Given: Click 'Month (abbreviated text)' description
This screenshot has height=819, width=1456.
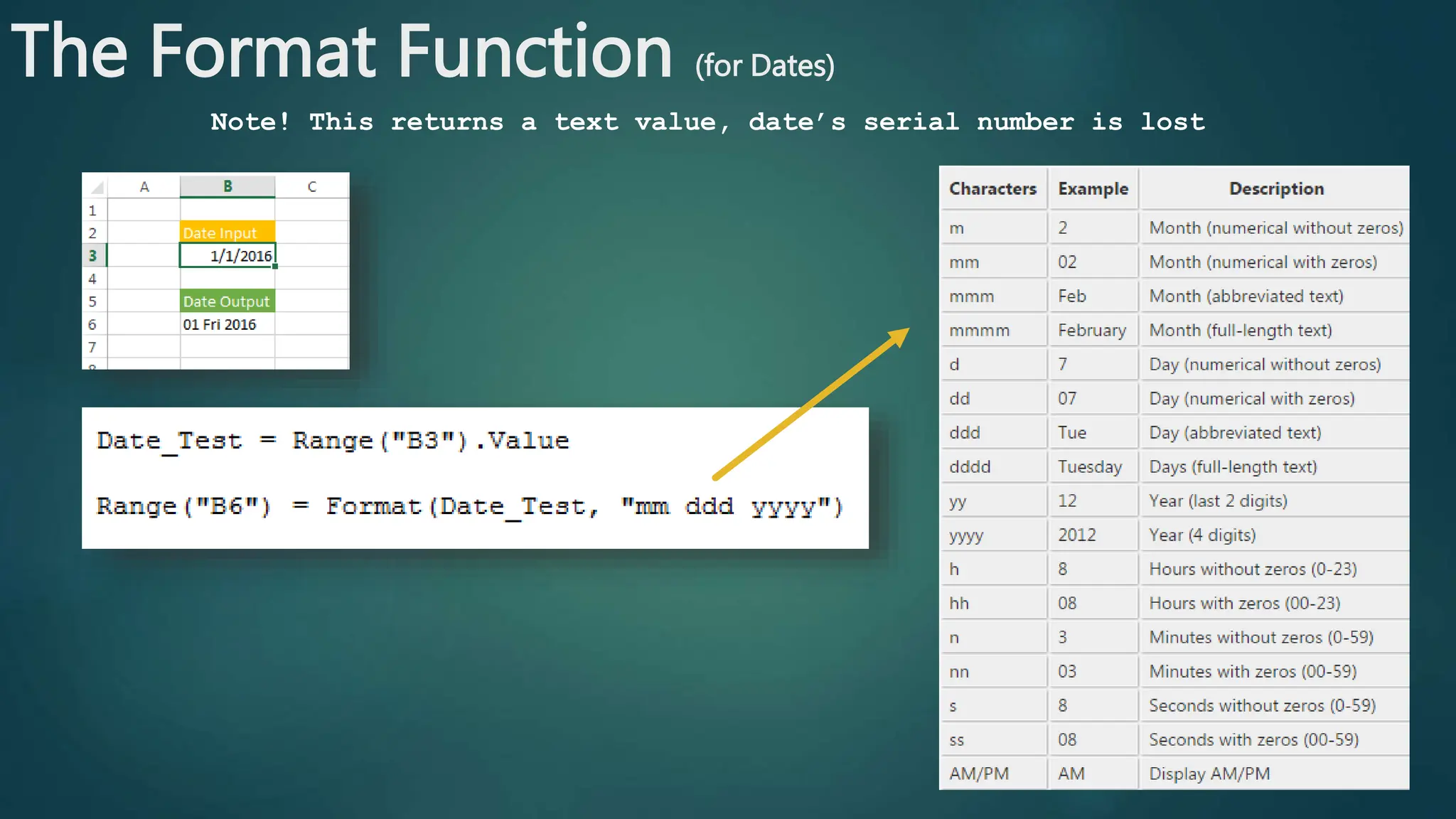Looking at the screenshot, I should [x=1276, y=296].
